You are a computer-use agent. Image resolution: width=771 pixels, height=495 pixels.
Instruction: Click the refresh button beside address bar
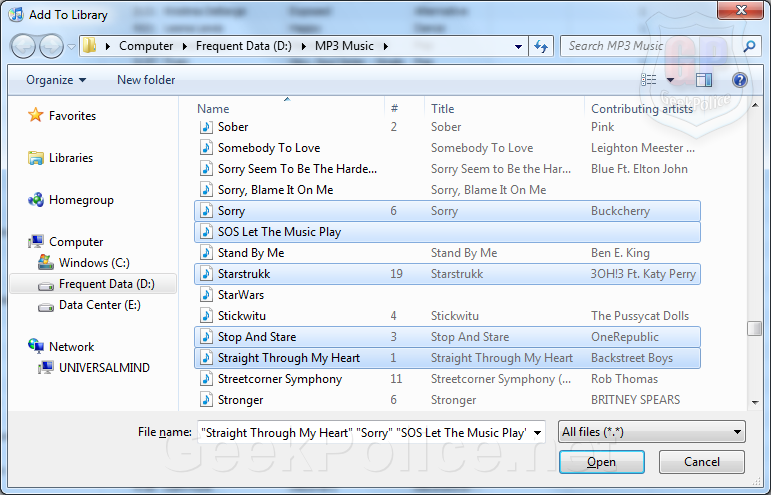(x=541, y=46)
